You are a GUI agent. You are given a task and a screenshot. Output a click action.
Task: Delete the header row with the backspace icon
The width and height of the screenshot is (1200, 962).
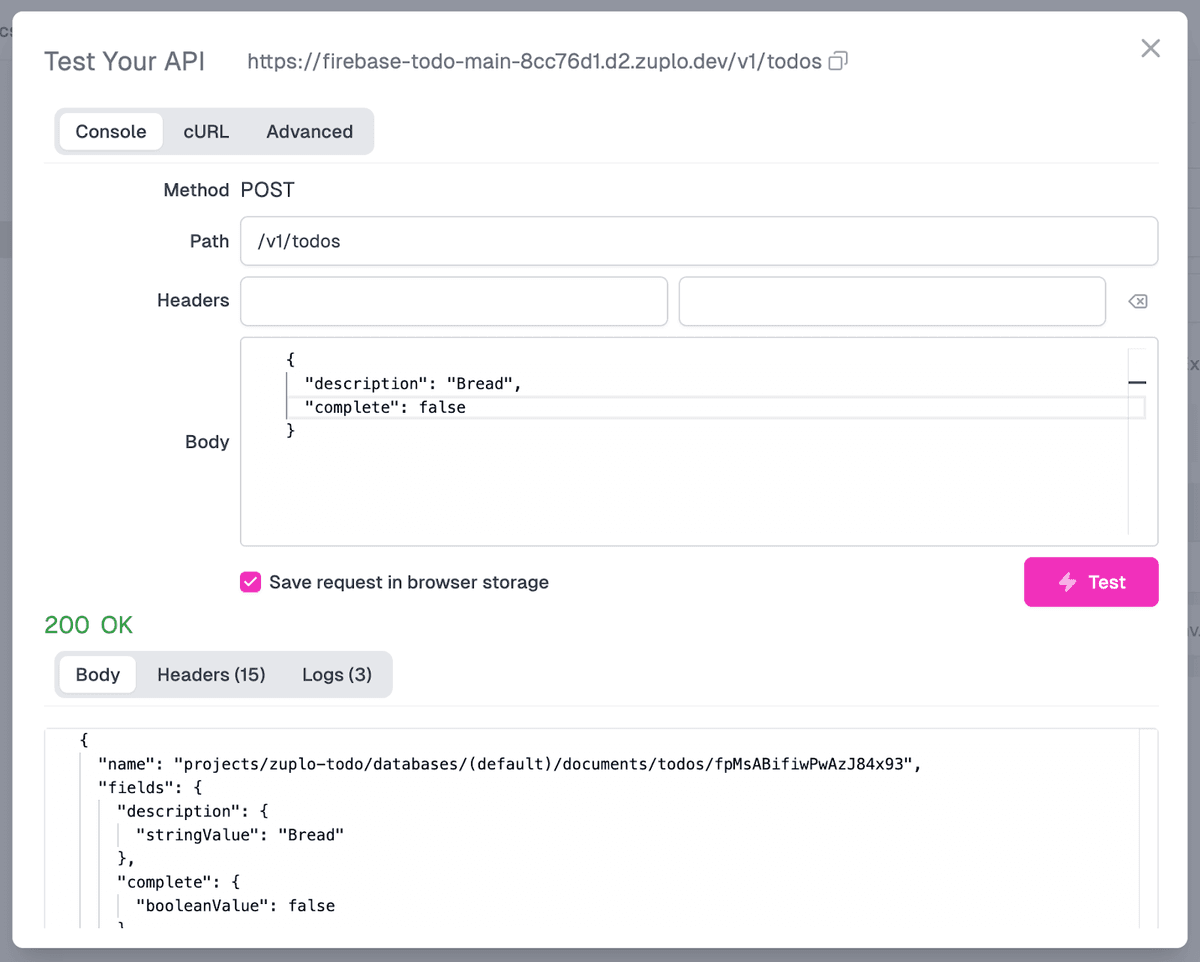click(x=1137, y=301)
